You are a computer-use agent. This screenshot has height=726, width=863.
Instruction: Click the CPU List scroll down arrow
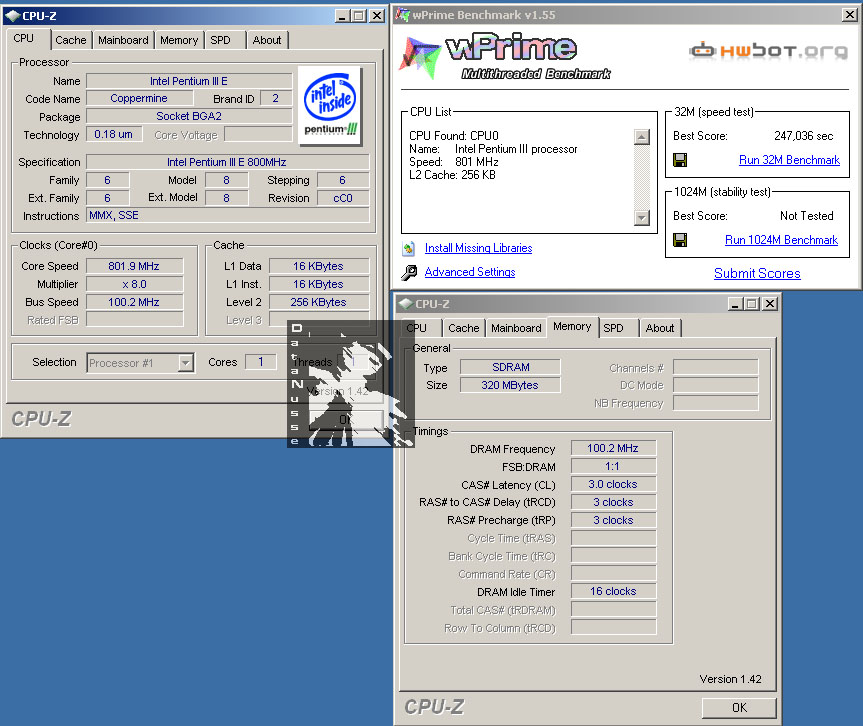click(x=642, y=217)
